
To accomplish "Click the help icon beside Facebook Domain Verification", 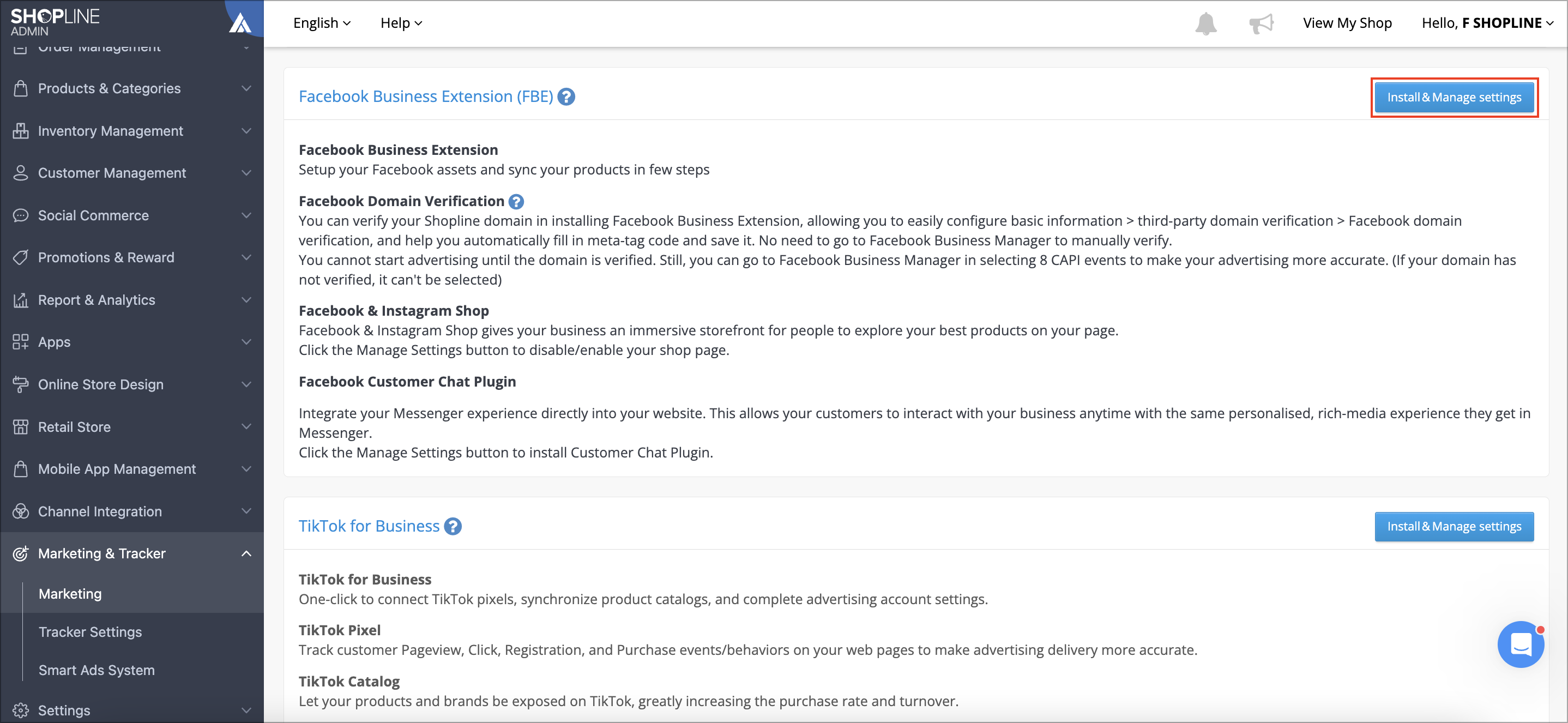I will [x=516, y=201].
